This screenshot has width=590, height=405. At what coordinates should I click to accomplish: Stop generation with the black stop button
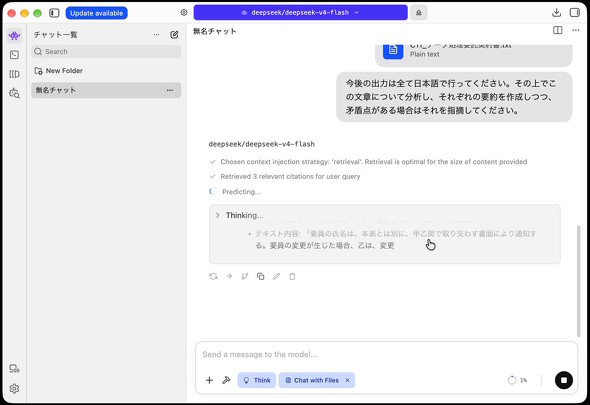click(564, 380)
